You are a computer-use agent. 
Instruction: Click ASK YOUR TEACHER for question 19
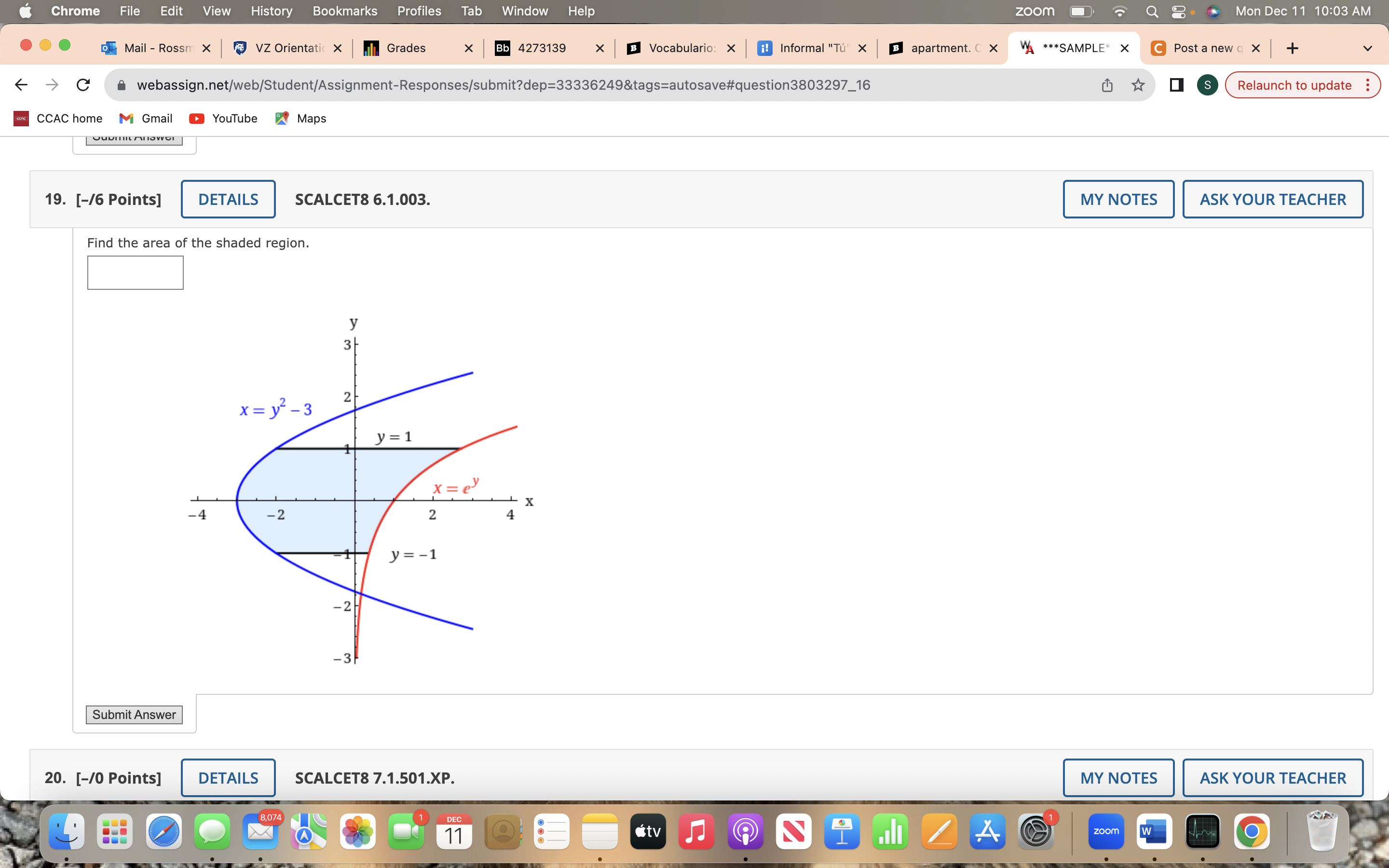tap(1272, 199)
